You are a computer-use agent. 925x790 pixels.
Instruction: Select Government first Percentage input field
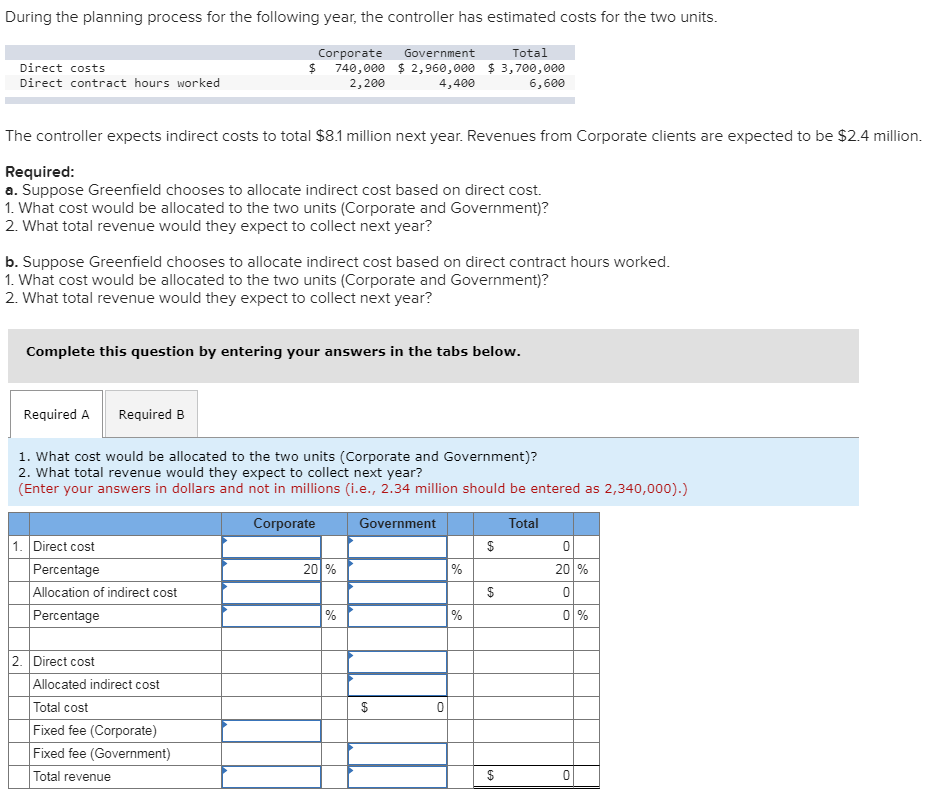tap(397, 570)
